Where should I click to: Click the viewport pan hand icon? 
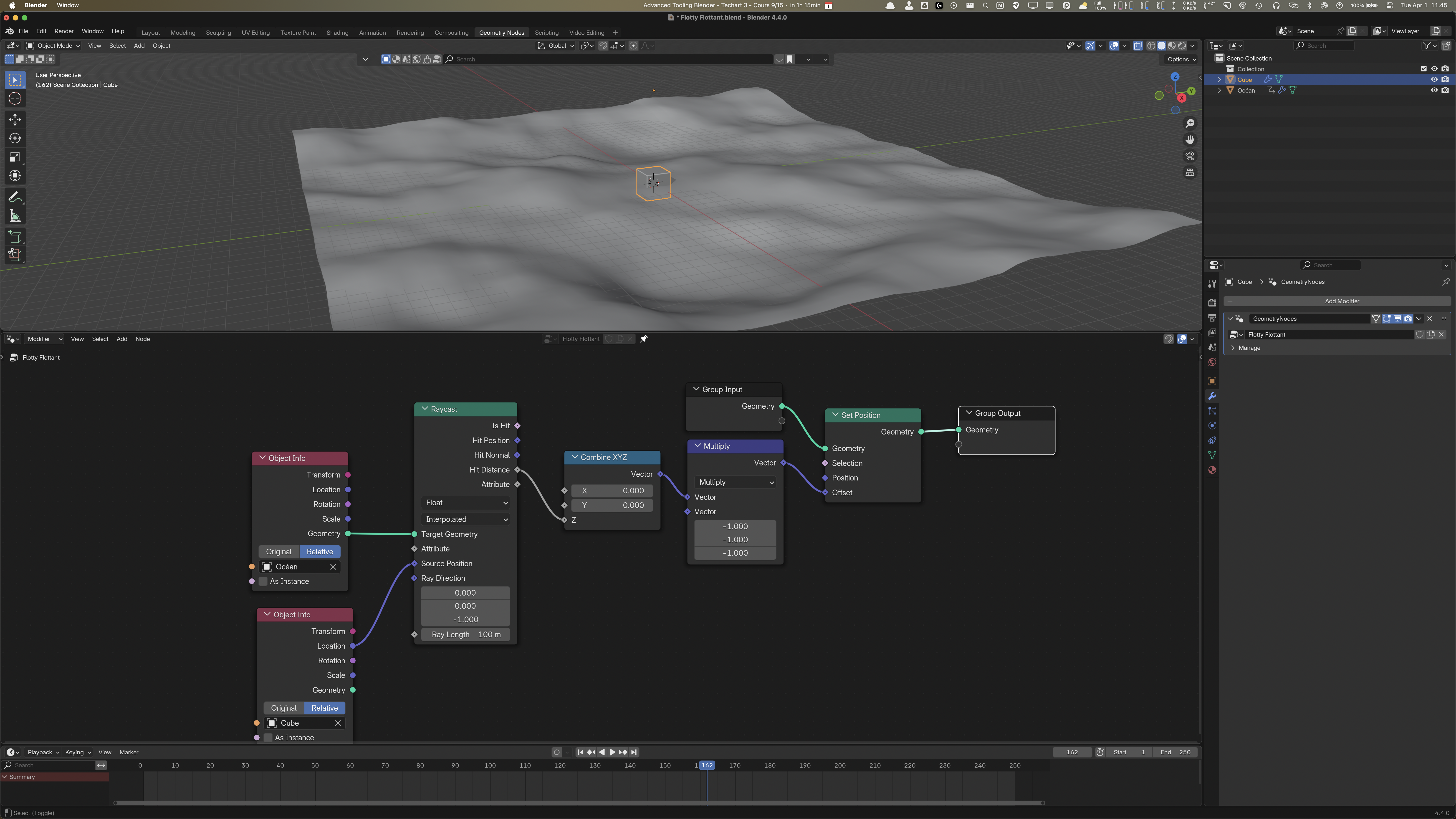(x=1190, y=140)
